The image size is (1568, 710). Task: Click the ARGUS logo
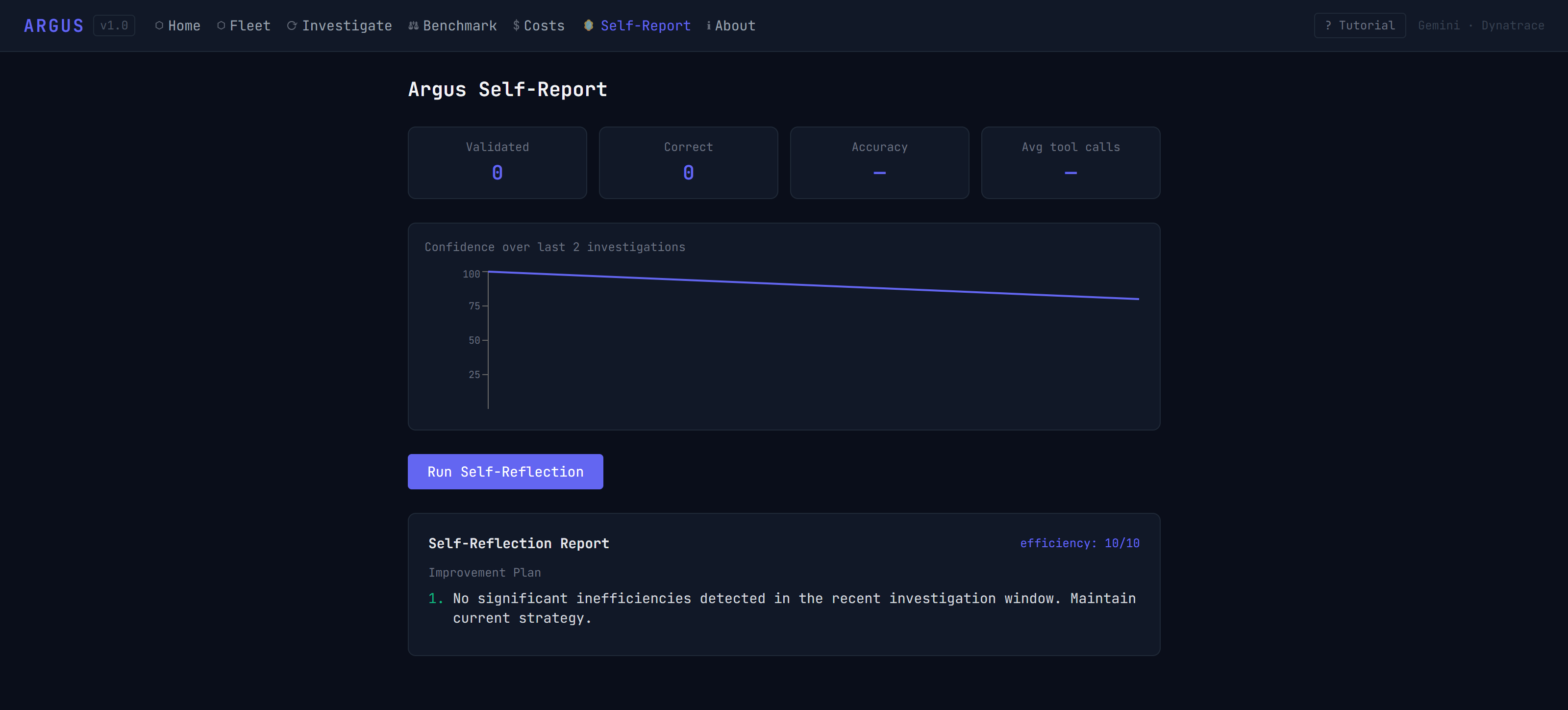(53, 25)
